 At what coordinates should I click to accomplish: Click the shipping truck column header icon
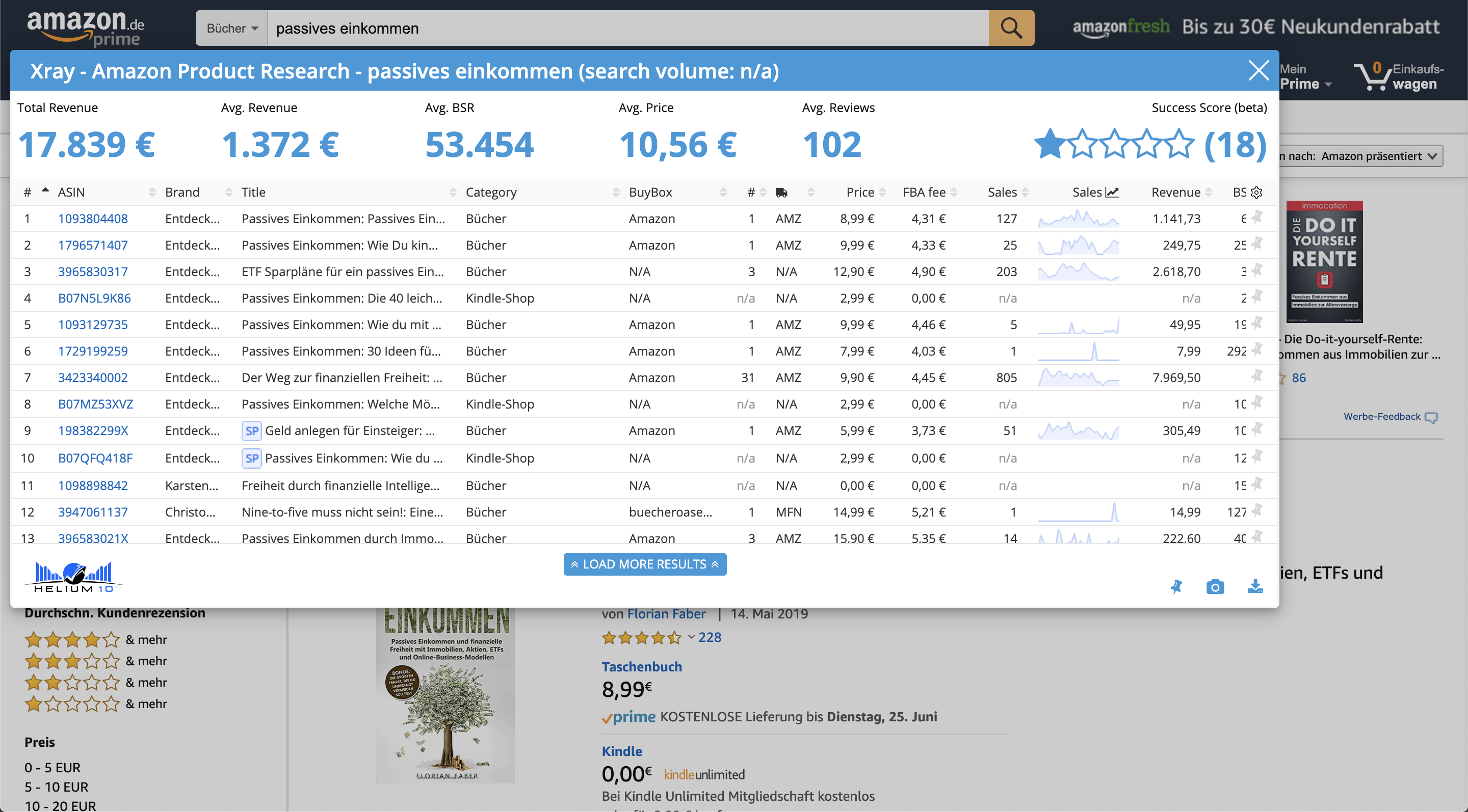781,193
